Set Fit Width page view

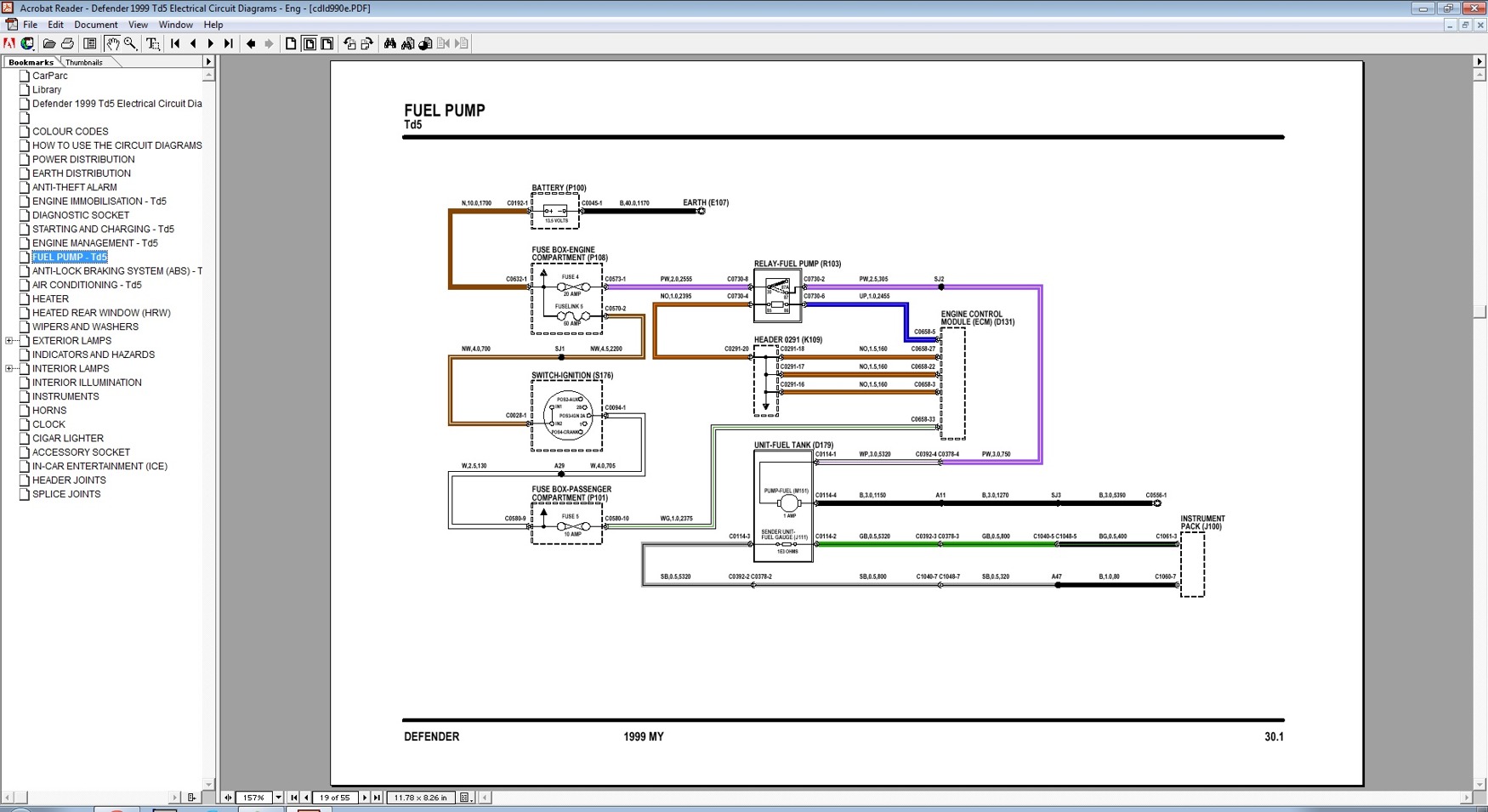click(x=327, y=43)
